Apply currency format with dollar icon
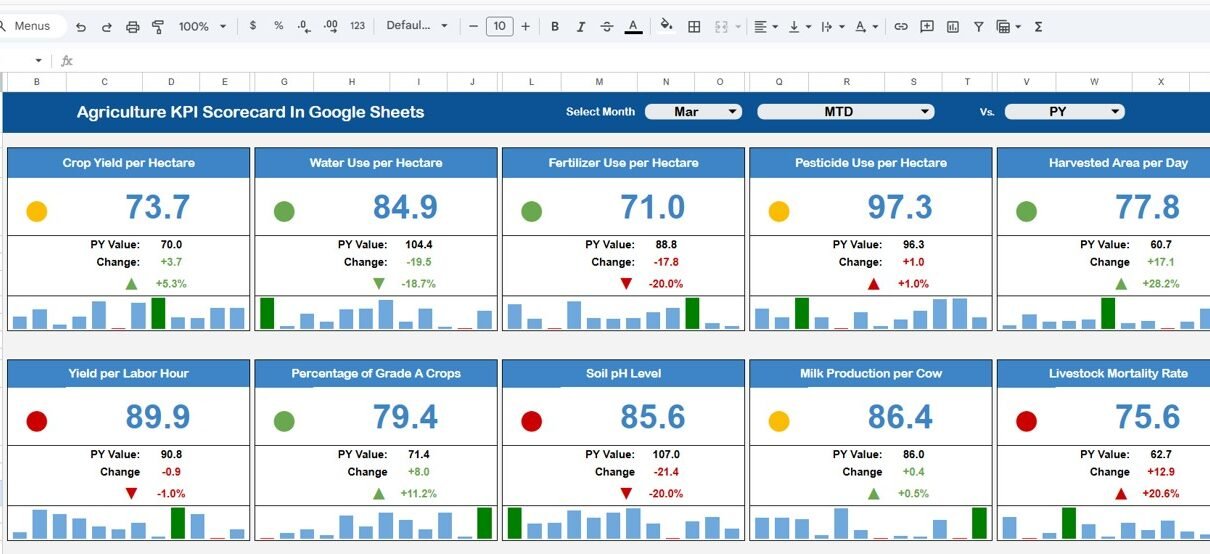Viewport: 1210px width, 554px height. pos(252,27)
